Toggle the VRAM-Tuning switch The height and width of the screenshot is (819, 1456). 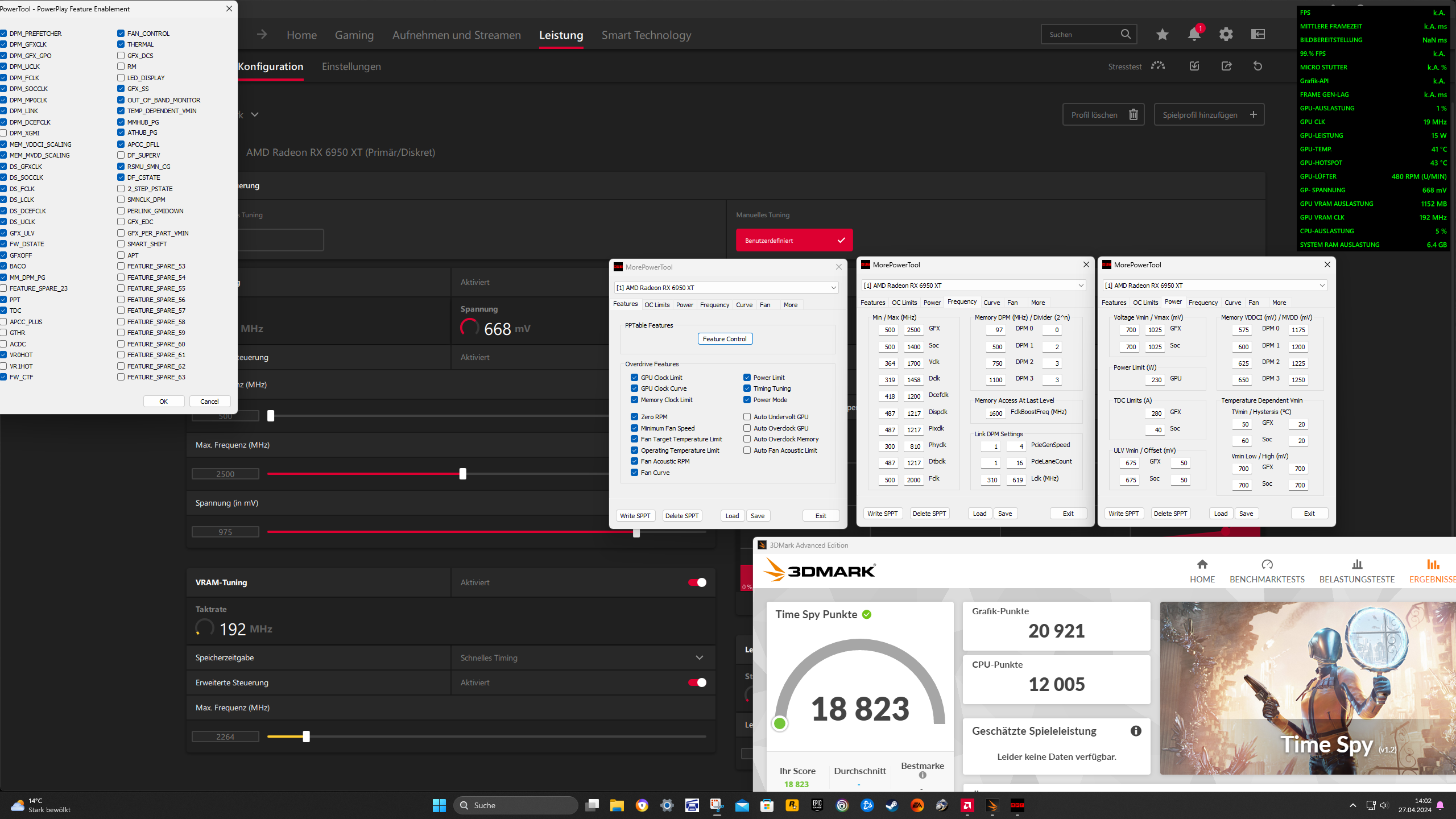click(x=697, y=582)
